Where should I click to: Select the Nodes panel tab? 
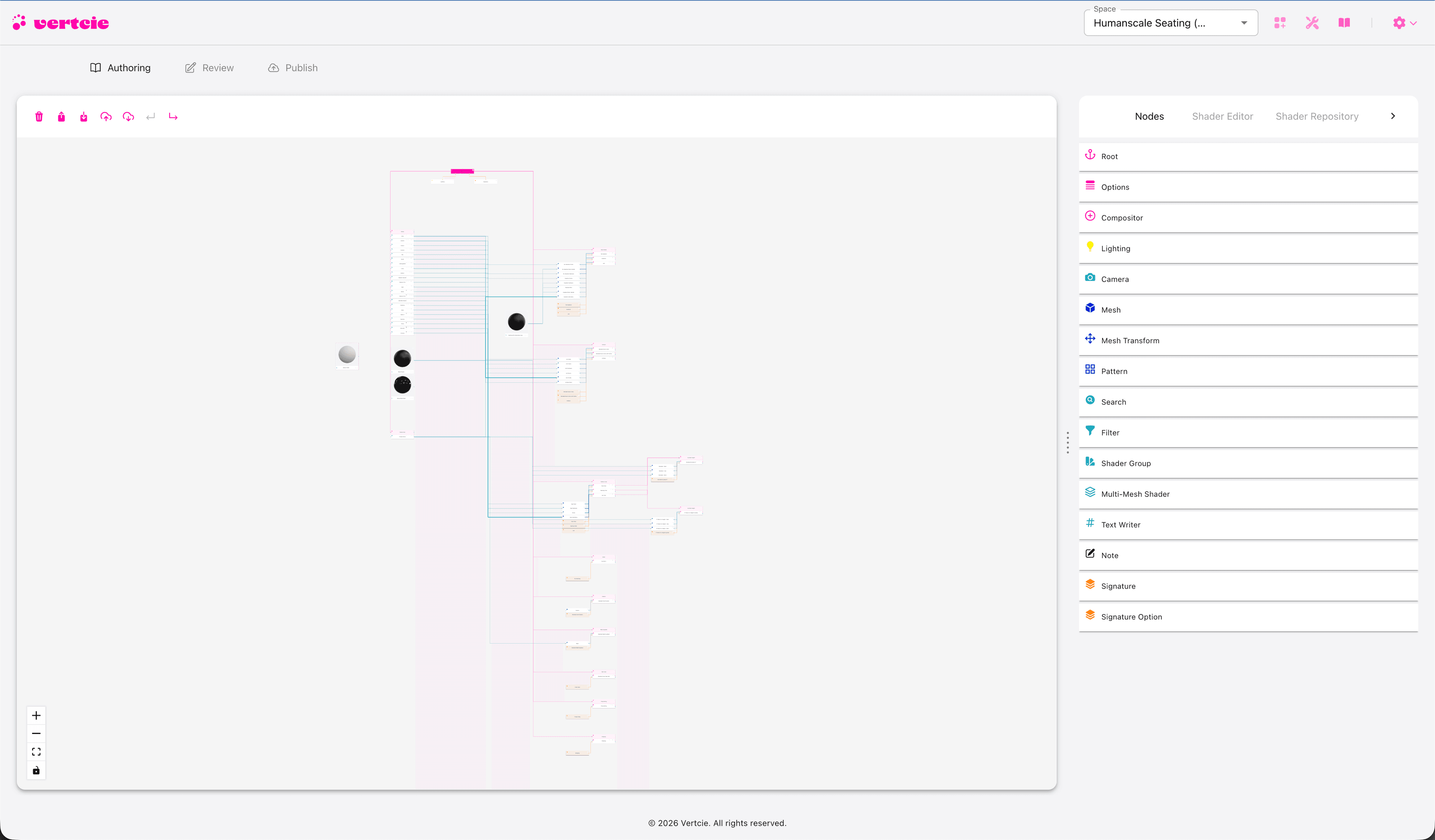[1149, 116]
